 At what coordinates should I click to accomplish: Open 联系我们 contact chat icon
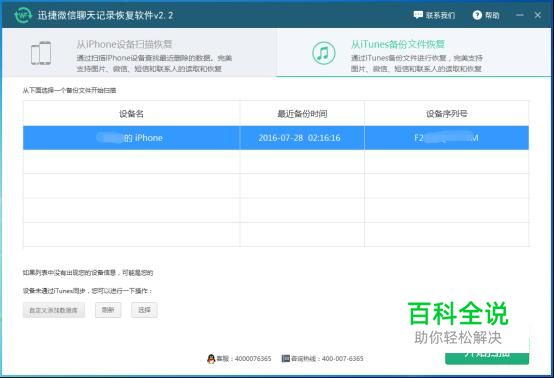pos(418,15)
